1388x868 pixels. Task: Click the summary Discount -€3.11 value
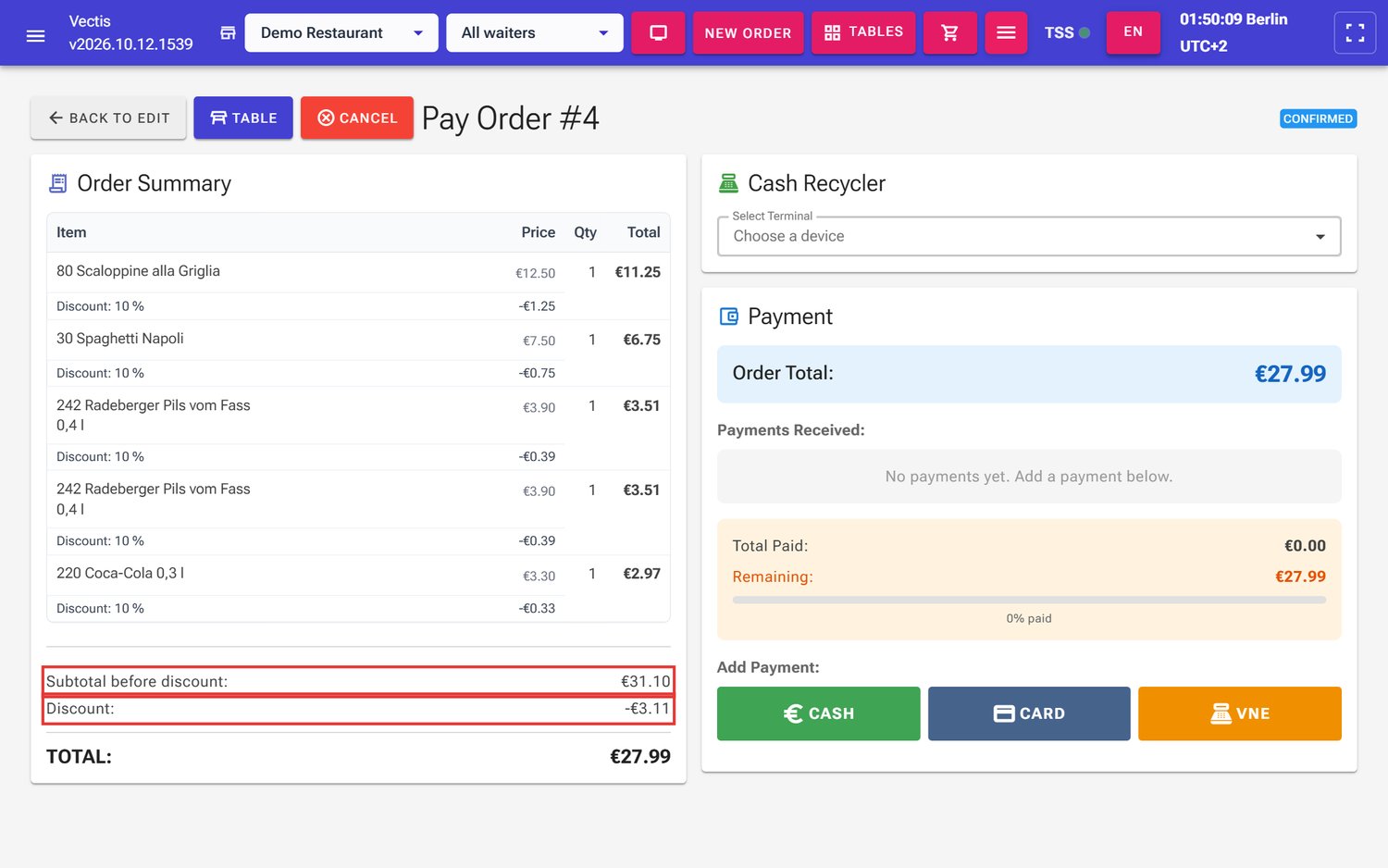[647, 709]
